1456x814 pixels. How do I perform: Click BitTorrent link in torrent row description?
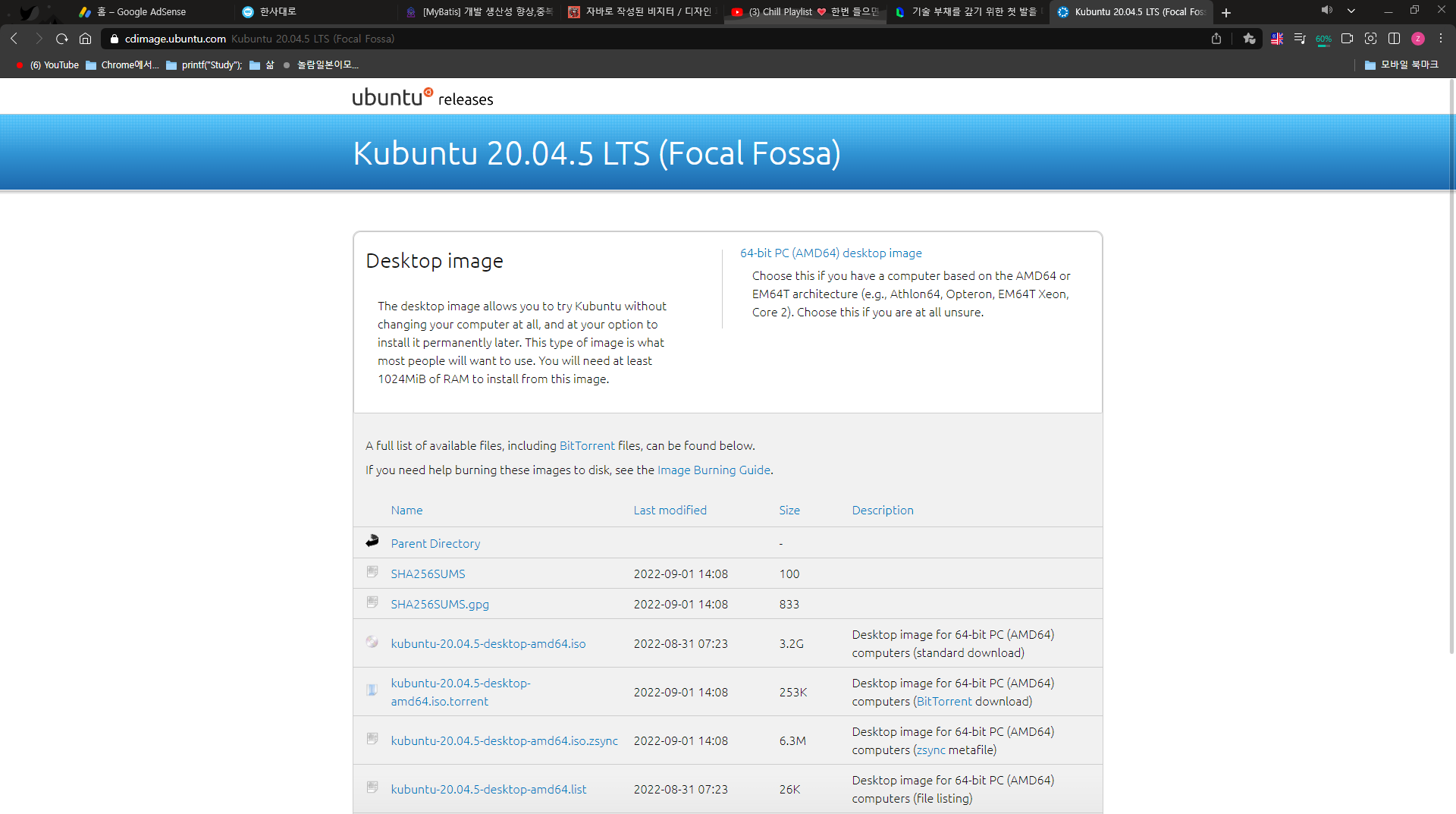(x=944, y=701)
